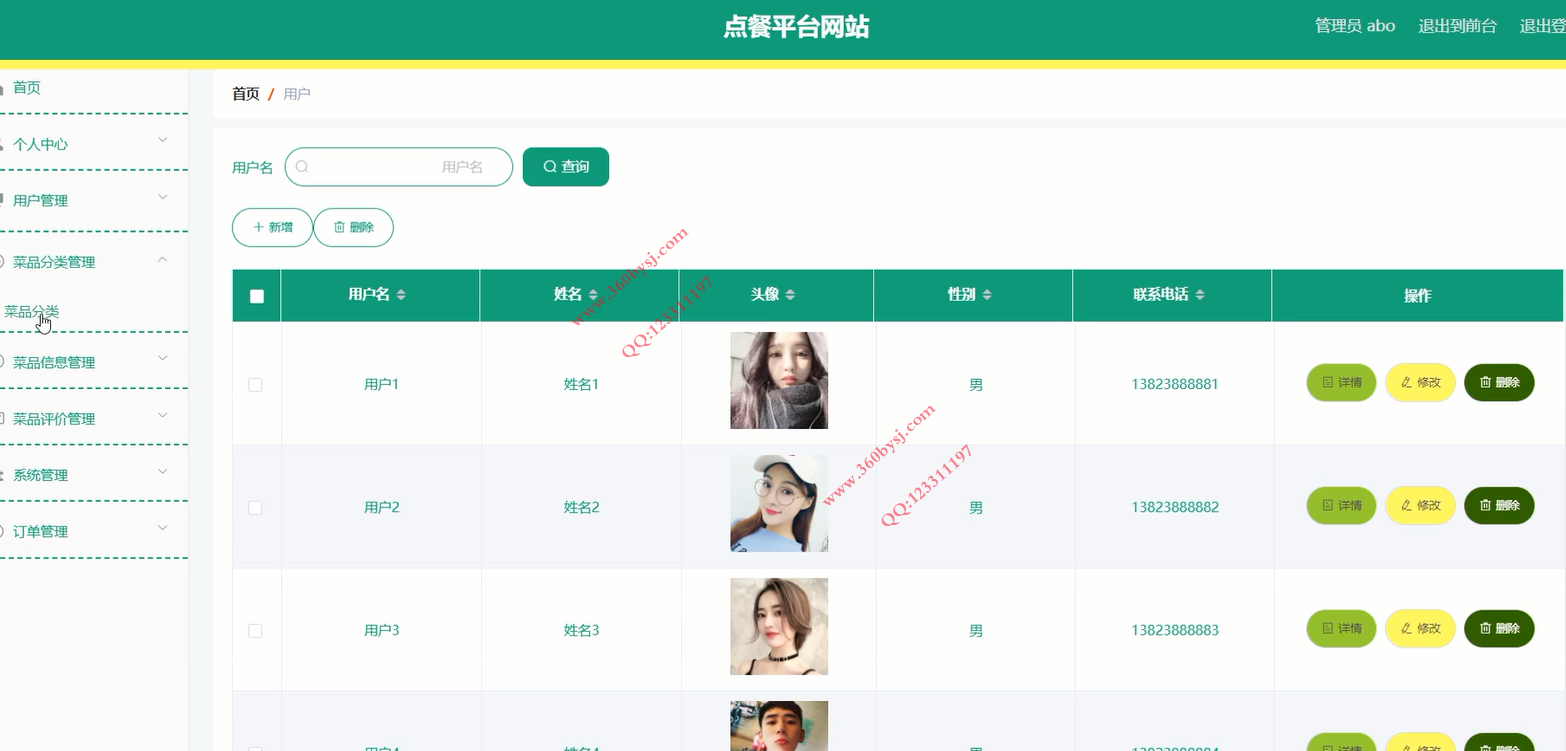
Task: Click the 操作 column header
Action: [1417, 296]
